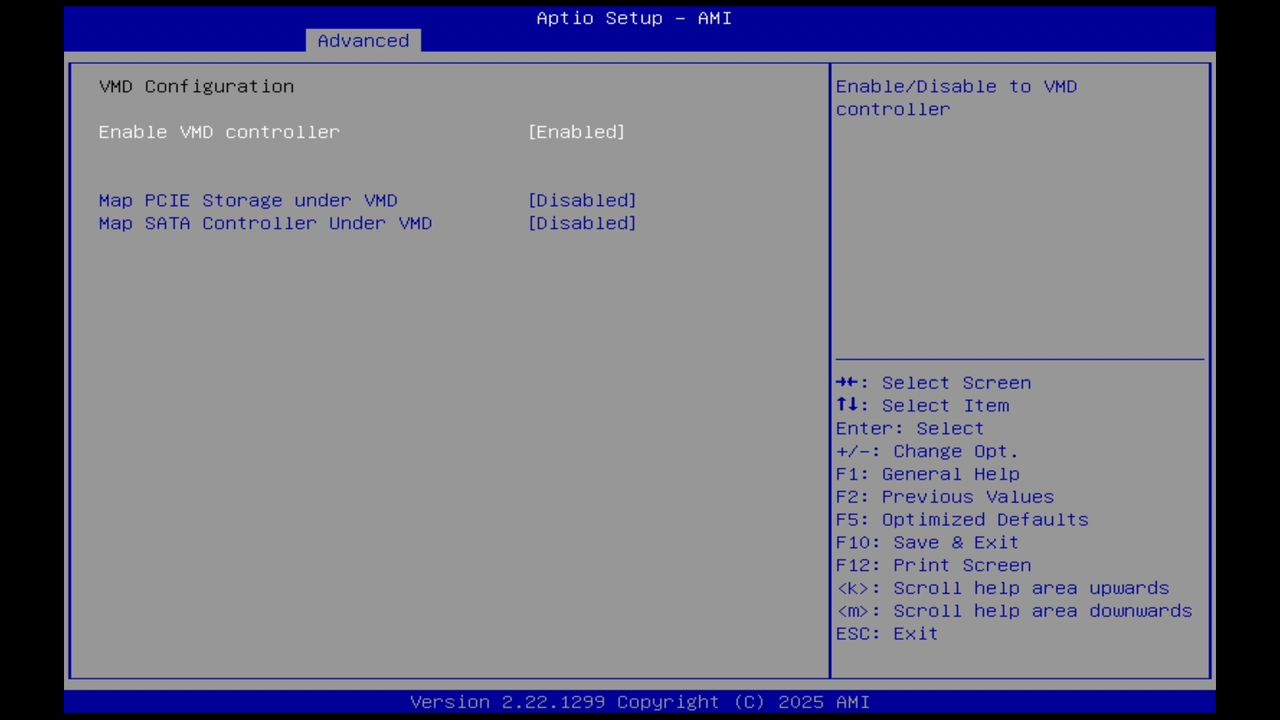
Task: Click Scroll help area upwards entry
Action: pyautogui.click(x=1002, y=588)
